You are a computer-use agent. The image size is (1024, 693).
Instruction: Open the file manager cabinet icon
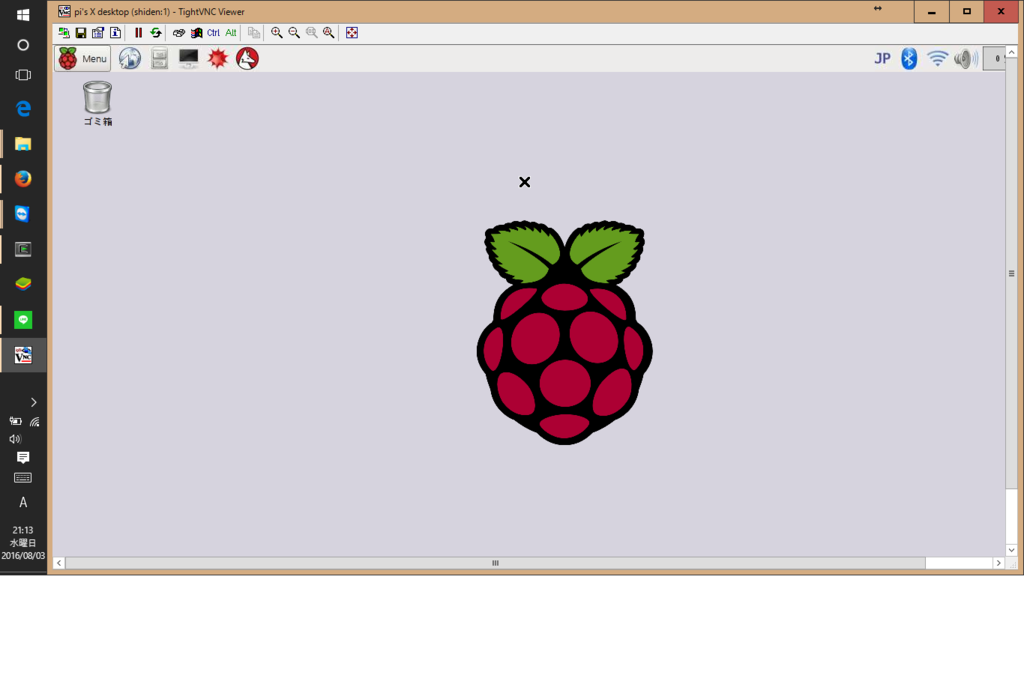coord(159,59)
